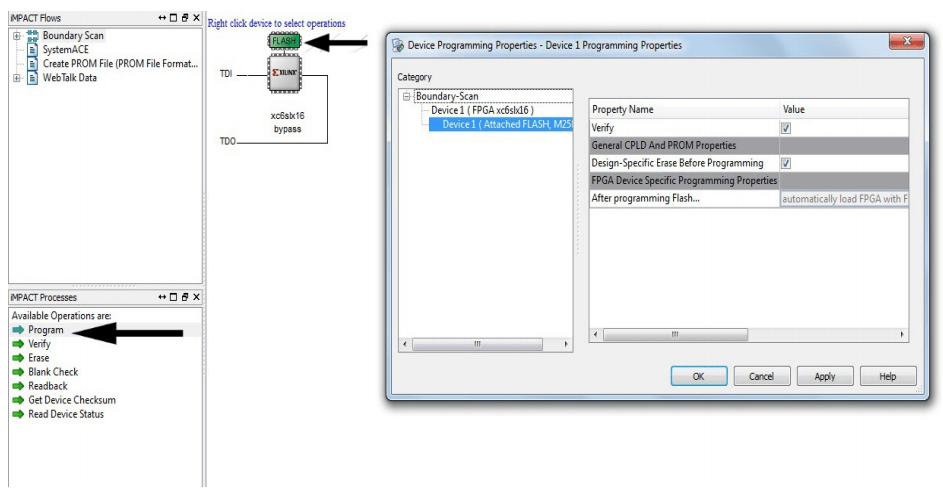Click the green FLASH device chip
Screen dimensions: 943x501
click(x=286, y=41)
